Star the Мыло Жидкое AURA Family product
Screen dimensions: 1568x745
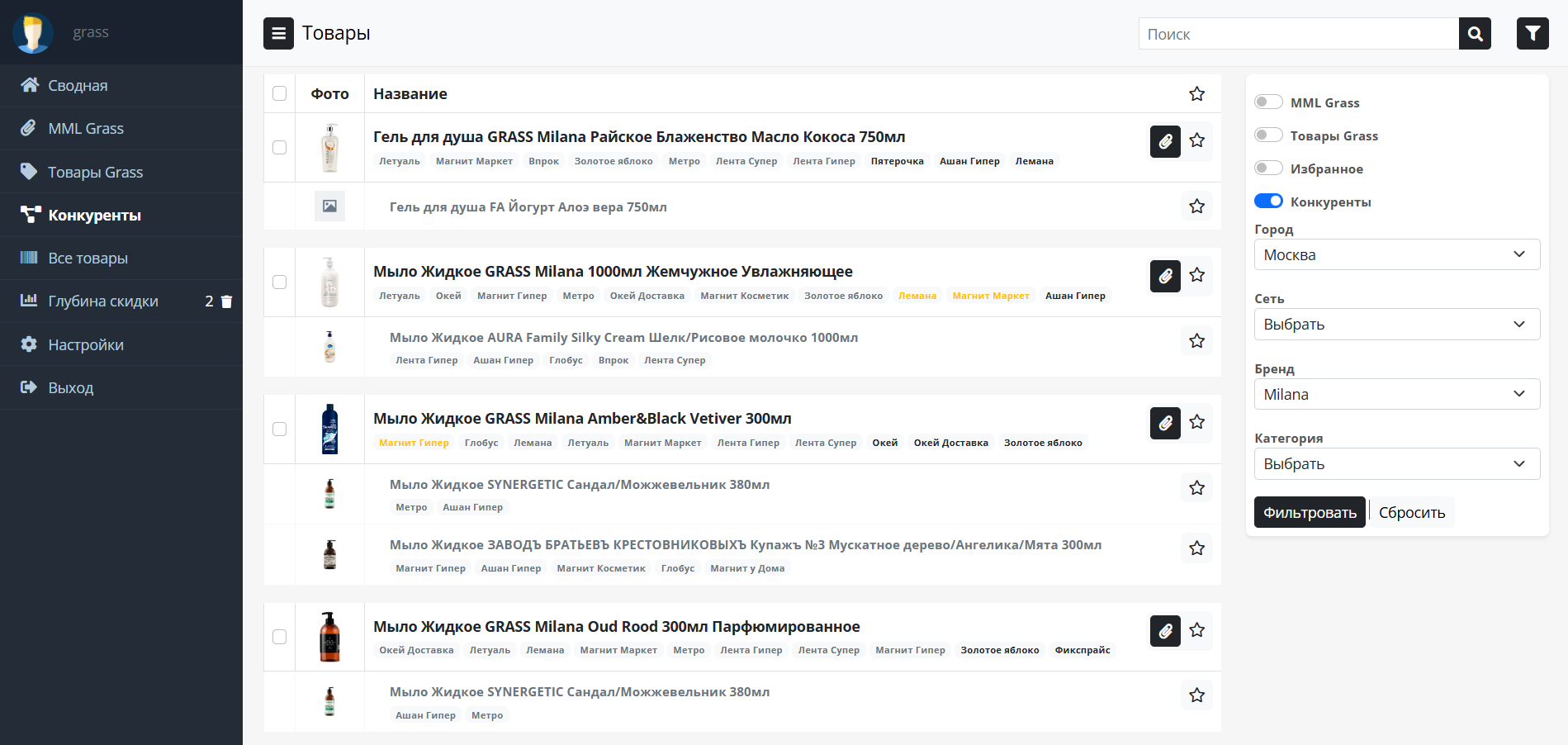coord(1196,340)
